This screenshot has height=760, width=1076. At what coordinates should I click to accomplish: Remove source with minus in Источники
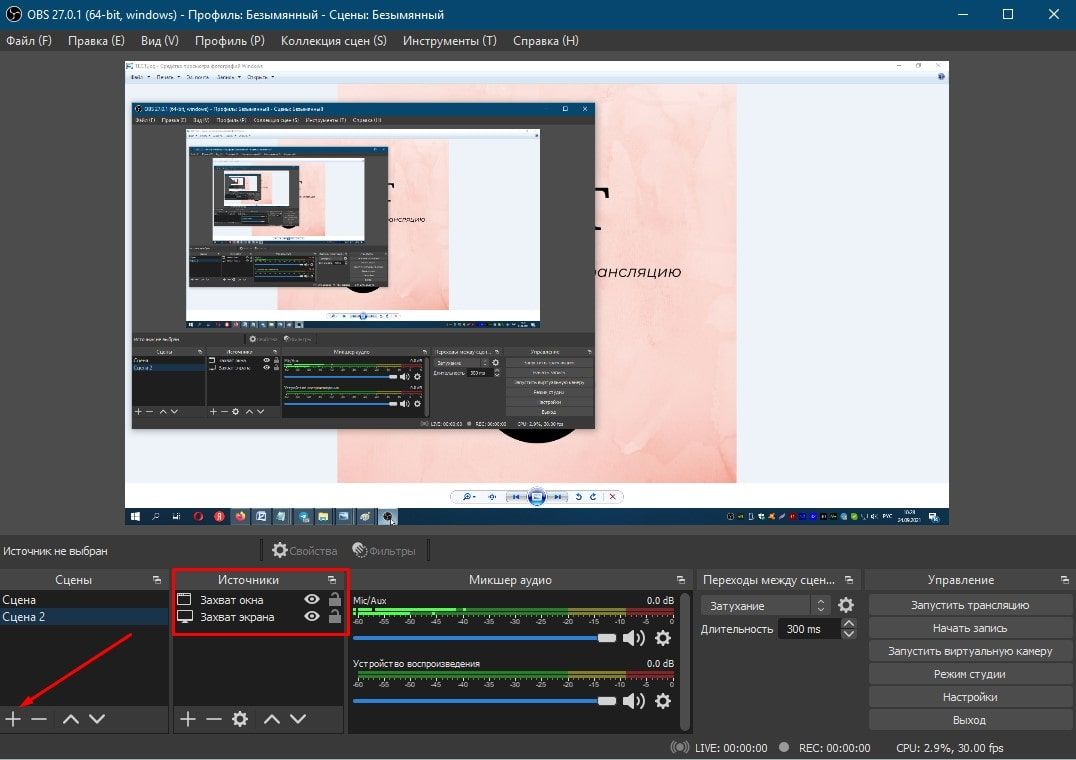pos(213,719)
